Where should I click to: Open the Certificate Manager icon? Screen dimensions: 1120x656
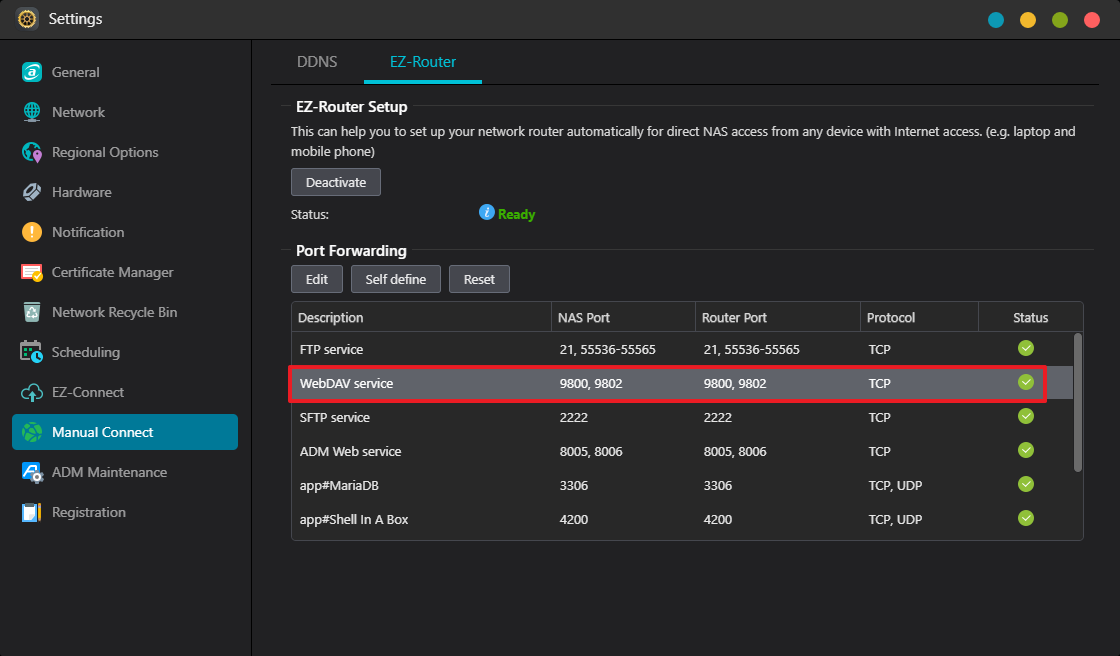32,272
